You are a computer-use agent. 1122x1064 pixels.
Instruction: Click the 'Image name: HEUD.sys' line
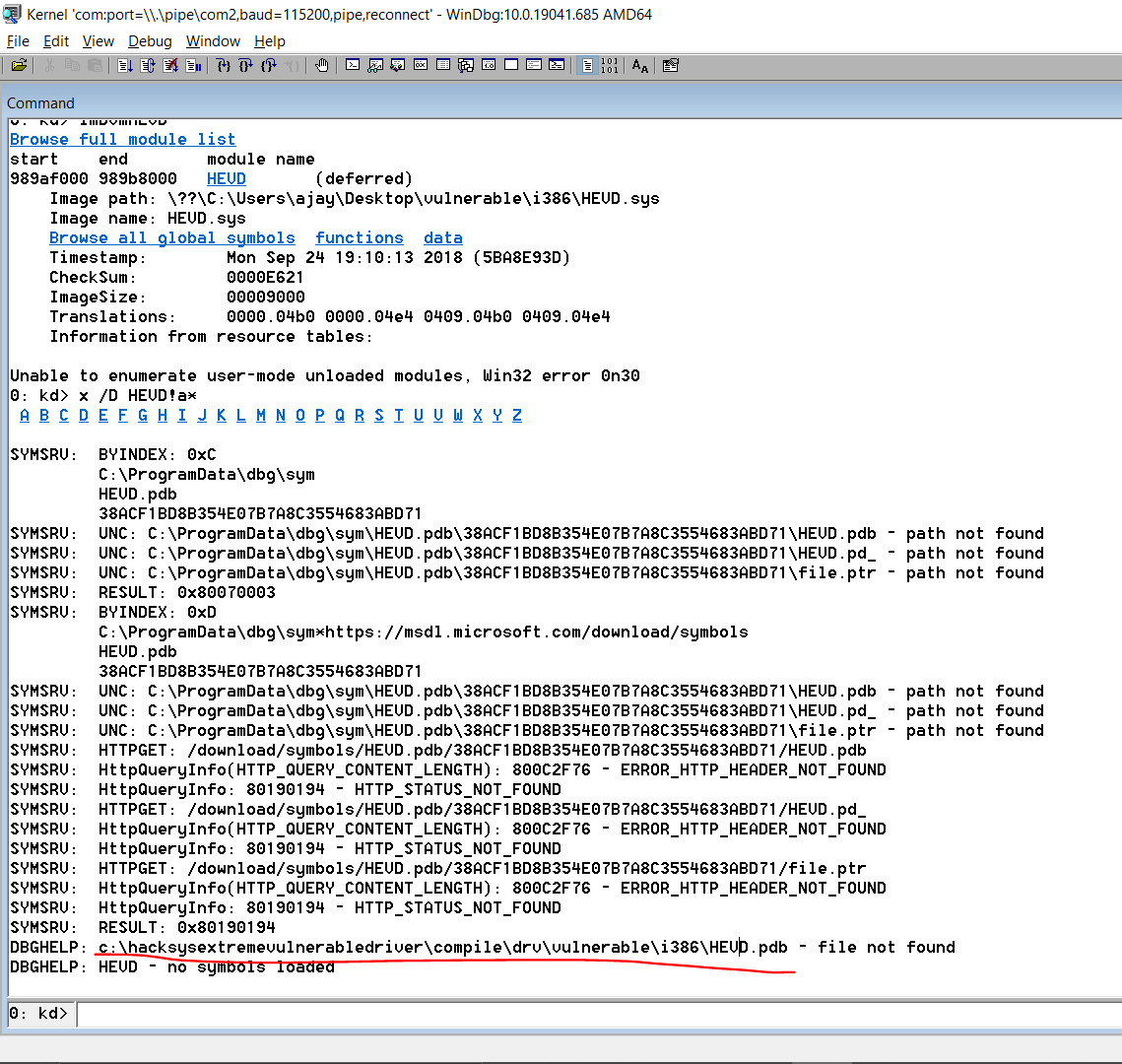pyautogui.click(x=148, y=219)
